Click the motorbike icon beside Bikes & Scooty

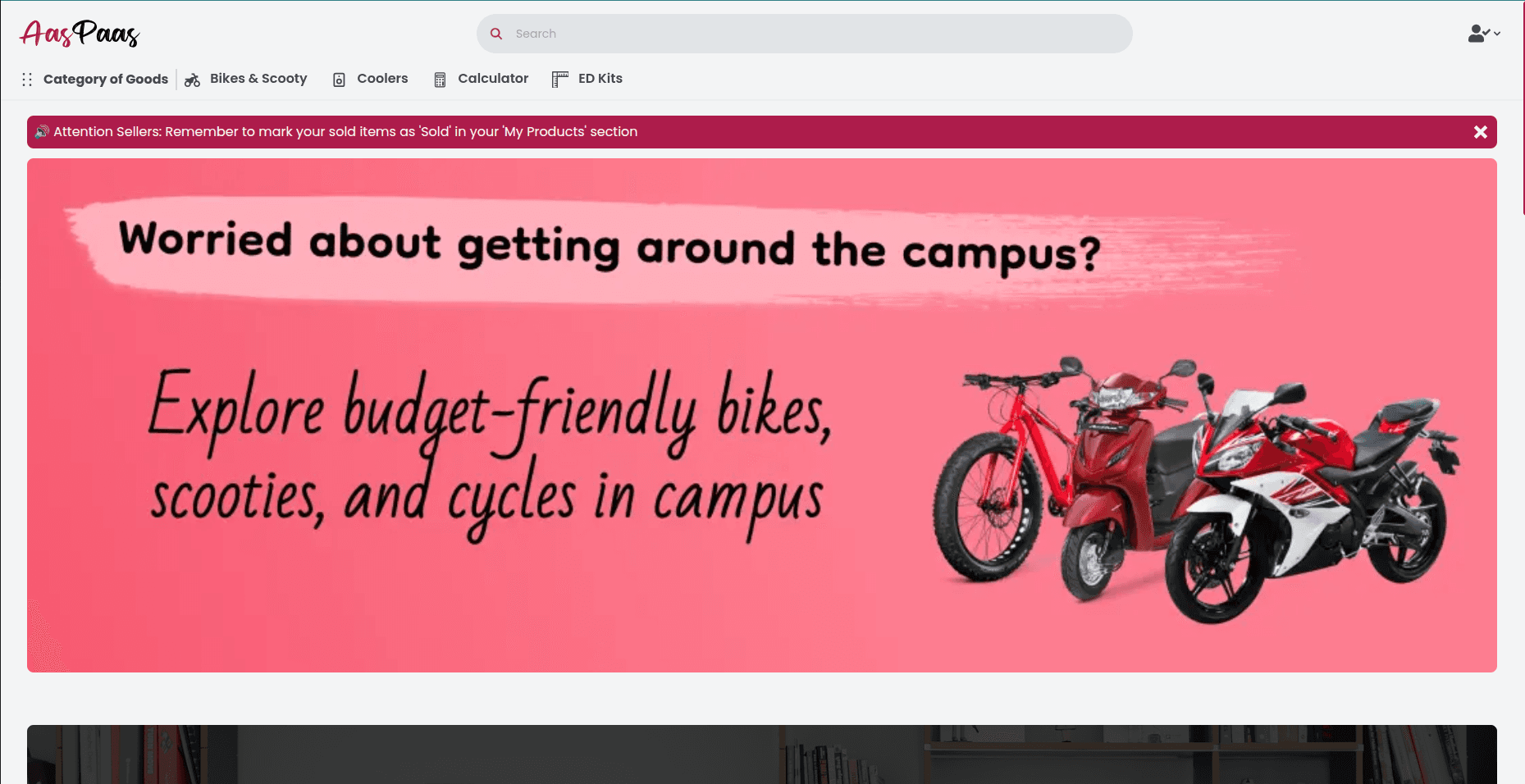pos(192,80)
